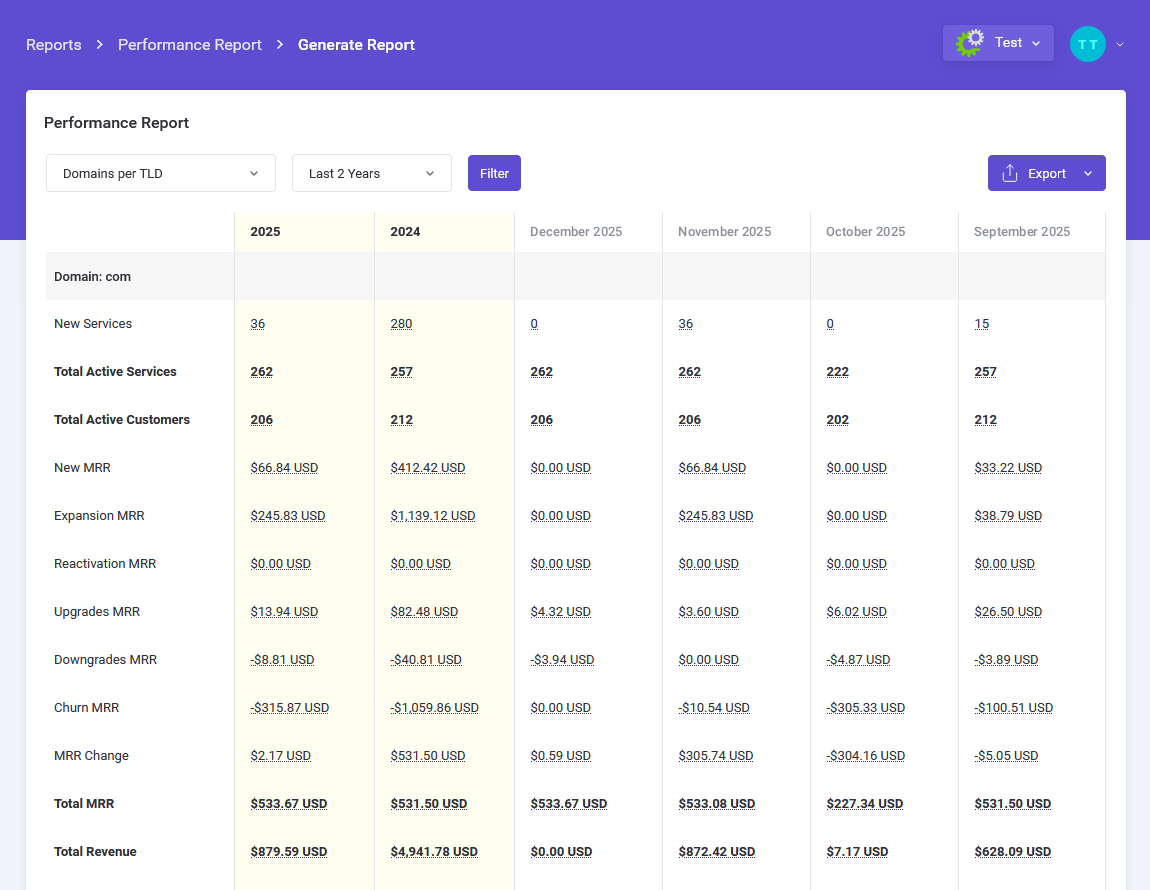Image resolution: width=1150 pixels, height=890 pixels.
Task: Expand the Export options arrow
Action: (1088, 173)
